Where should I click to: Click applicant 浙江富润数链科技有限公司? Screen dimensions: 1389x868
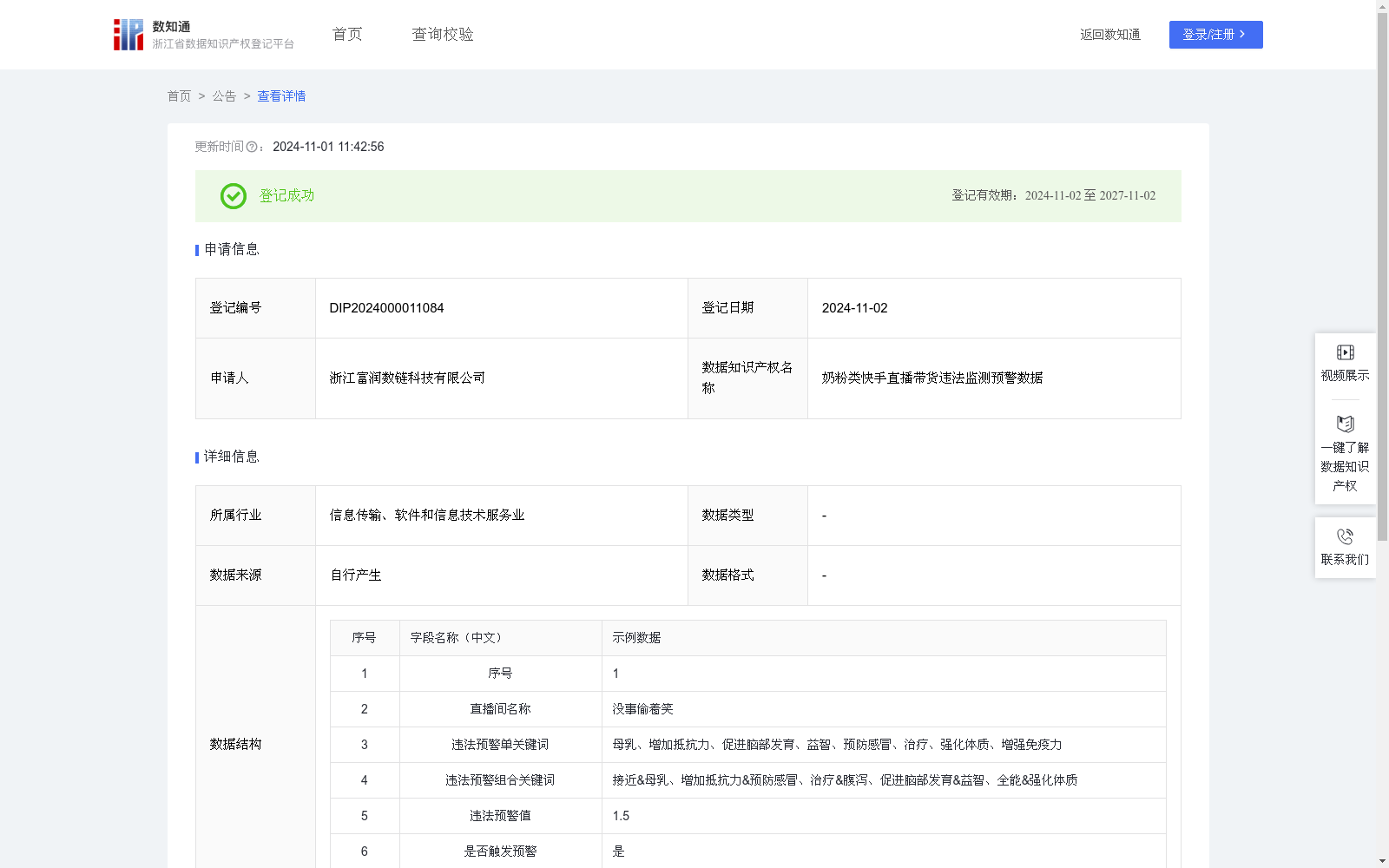click(407, 378)
